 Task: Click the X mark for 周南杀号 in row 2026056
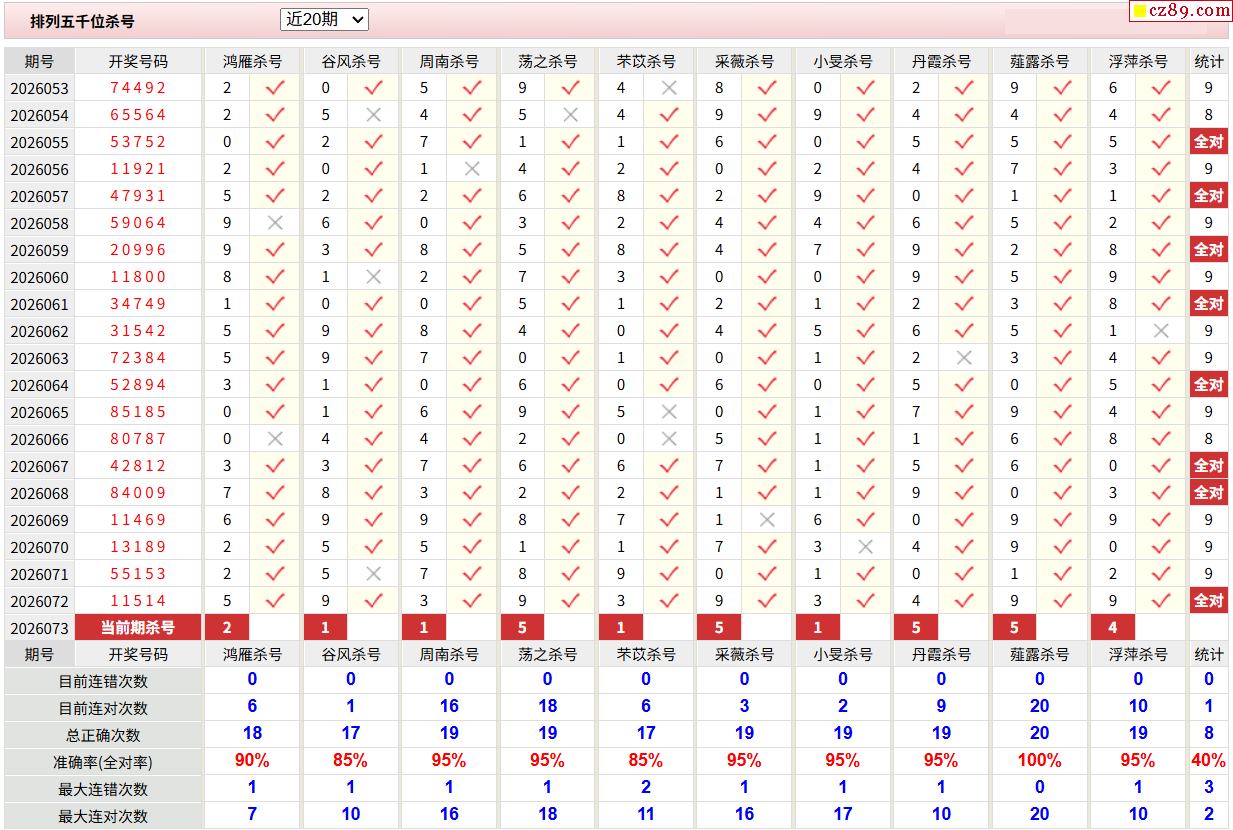coord(472,169)
